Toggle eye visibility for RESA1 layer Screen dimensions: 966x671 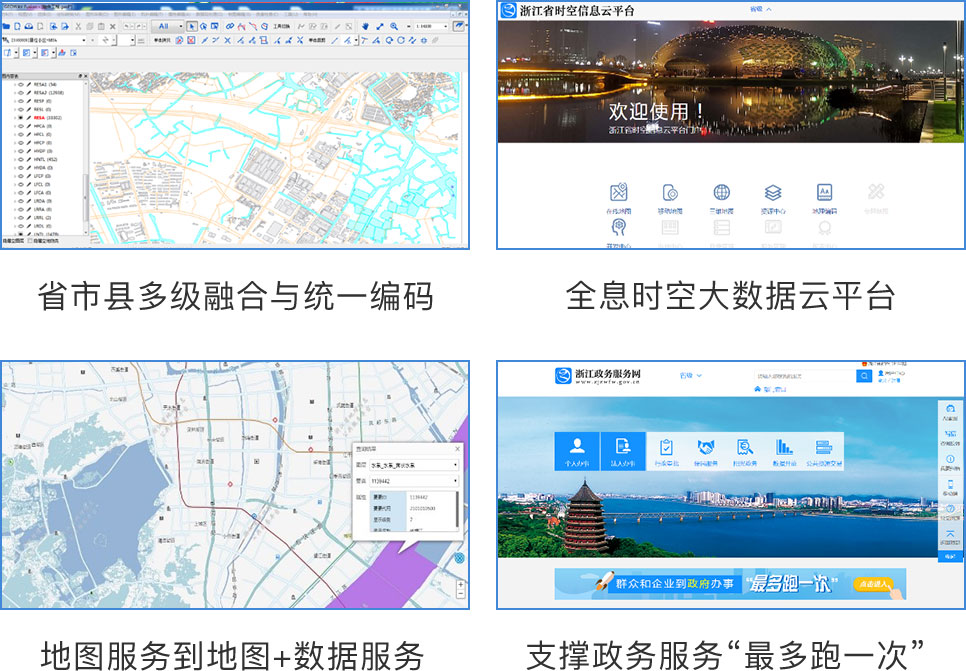pos(21,84)
